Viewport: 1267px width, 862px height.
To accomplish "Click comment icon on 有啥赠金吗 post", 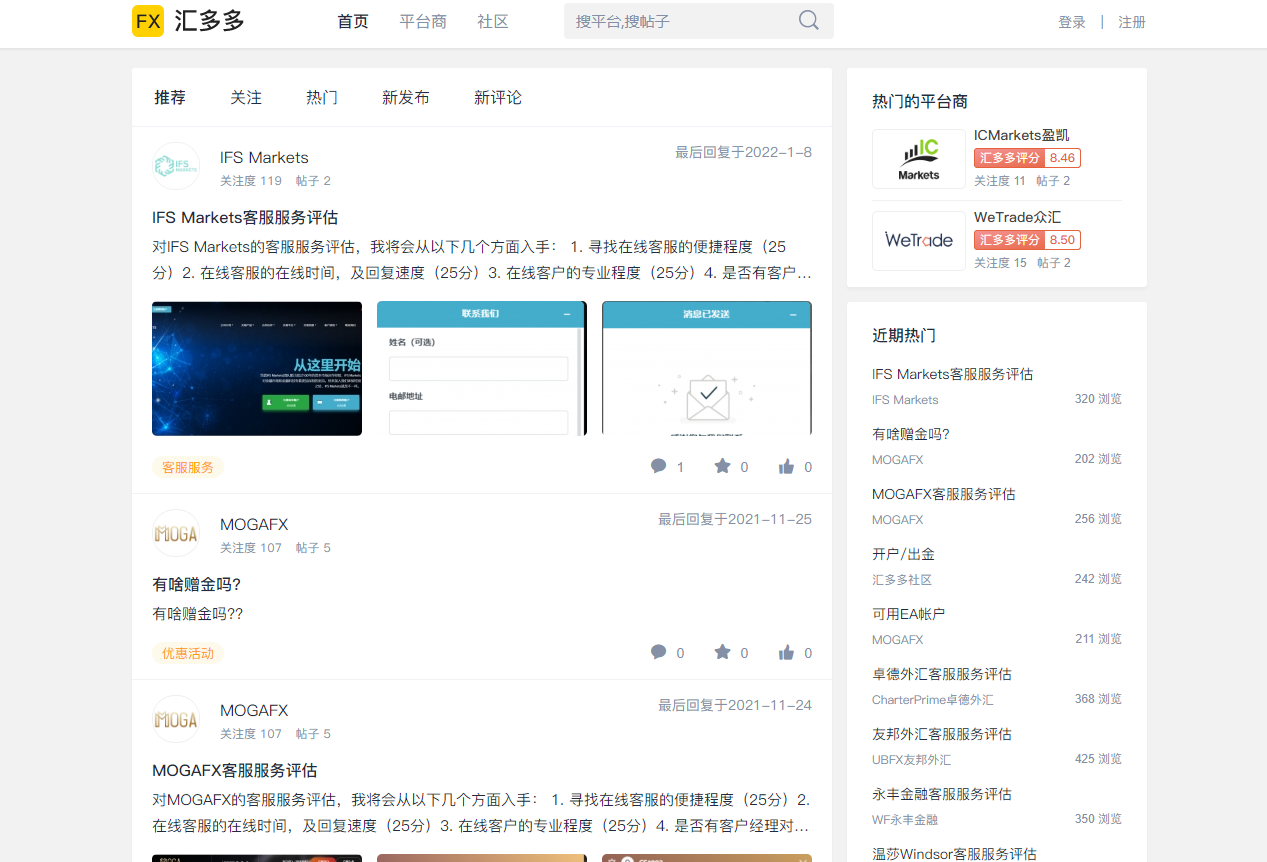I will pos(659,652).
